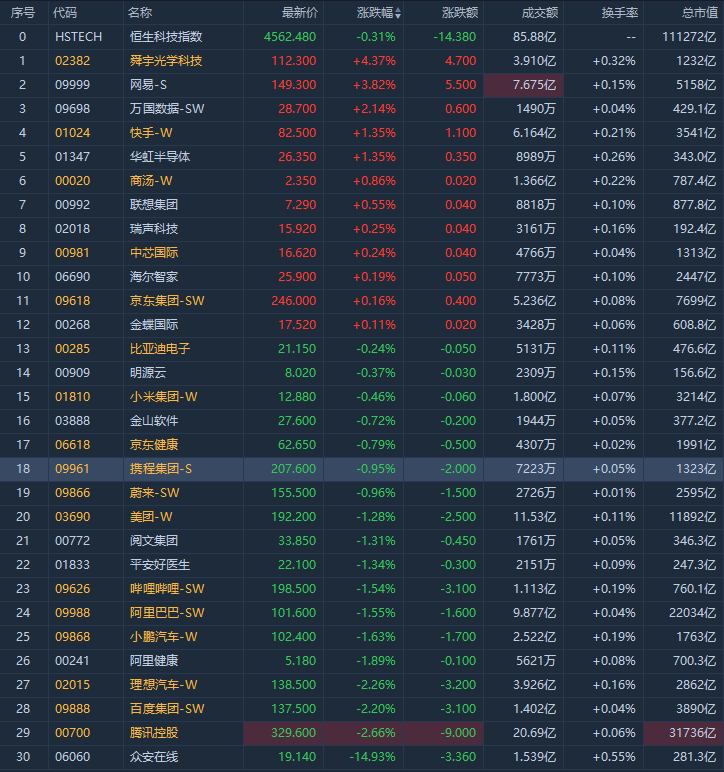Sort by 总市值 column header

(700, 12)
